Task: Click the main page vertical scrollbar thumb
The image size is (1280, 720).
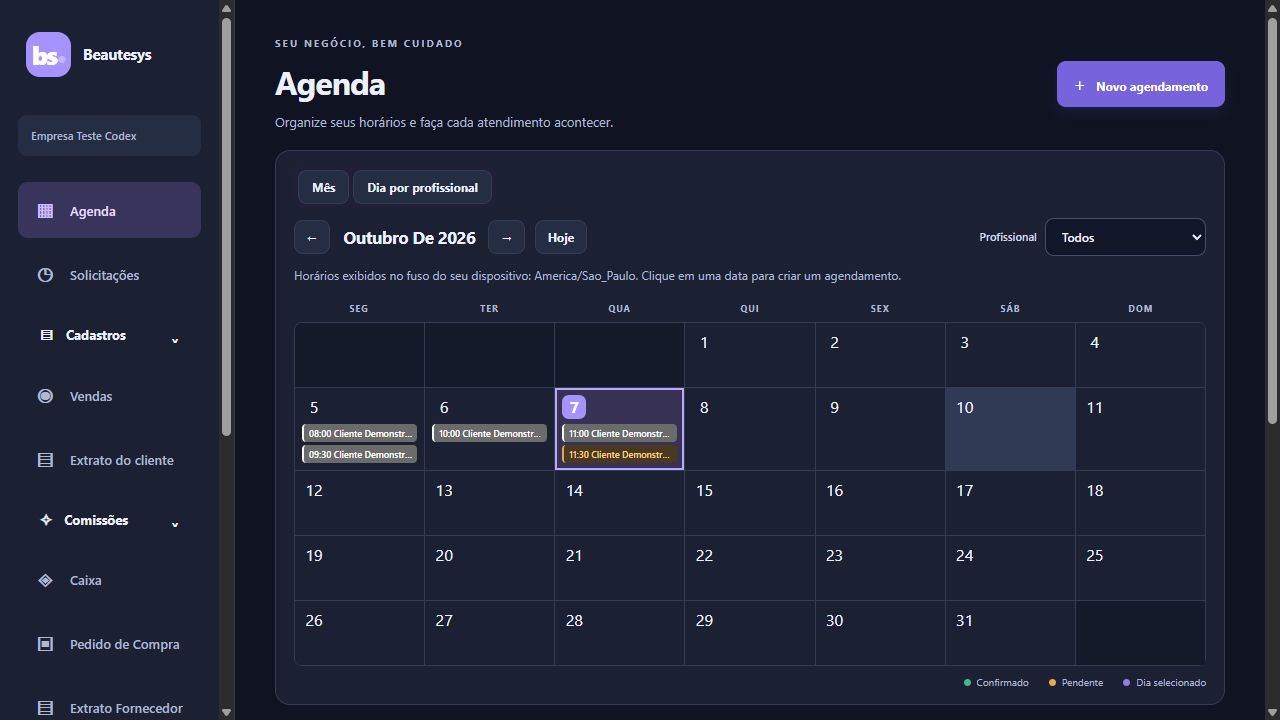Action: pyautogui.click(x=1272, y=220)
